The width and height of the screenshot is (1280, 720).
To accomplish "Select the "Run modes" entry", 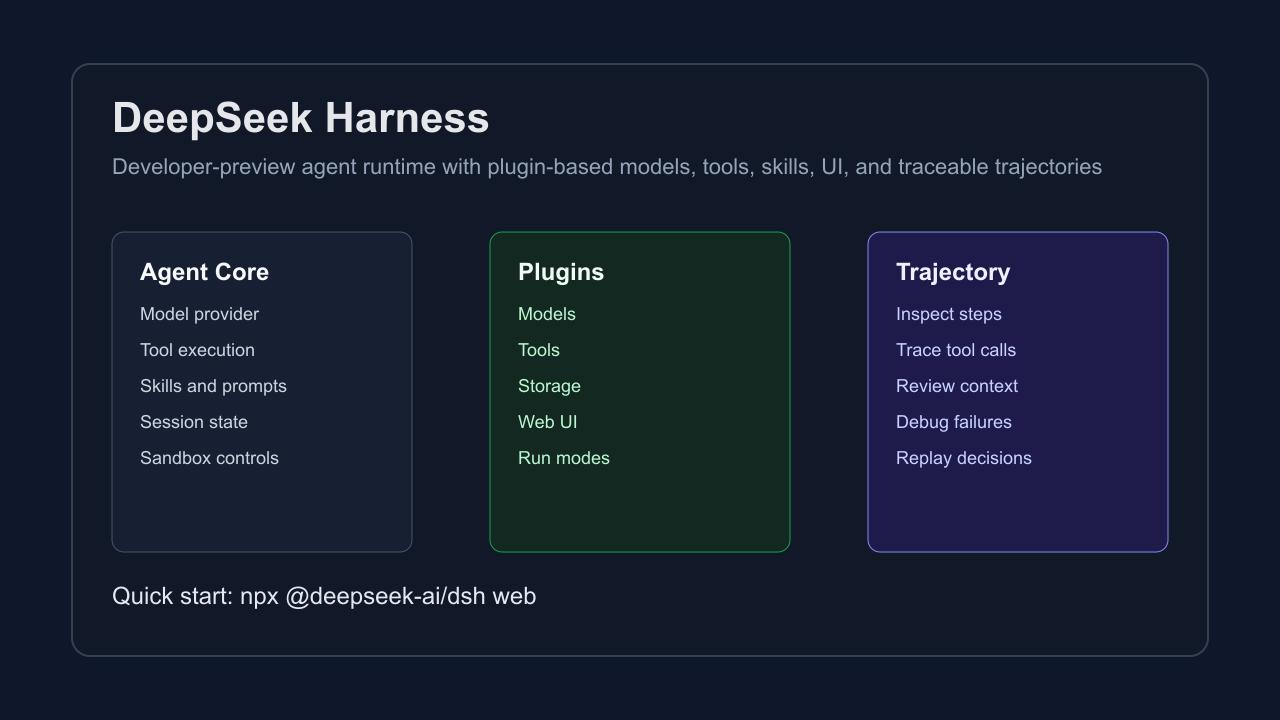I will click(564, 458).
